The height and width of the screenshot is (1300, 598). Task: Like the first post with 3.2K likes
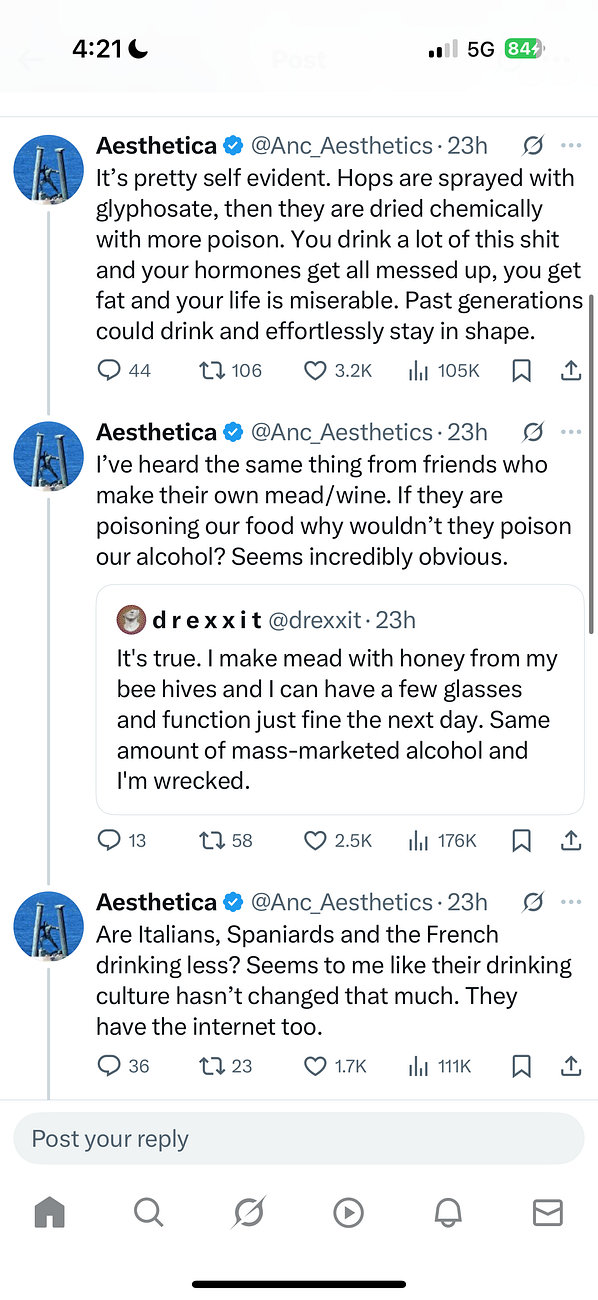tap(338, 371)
